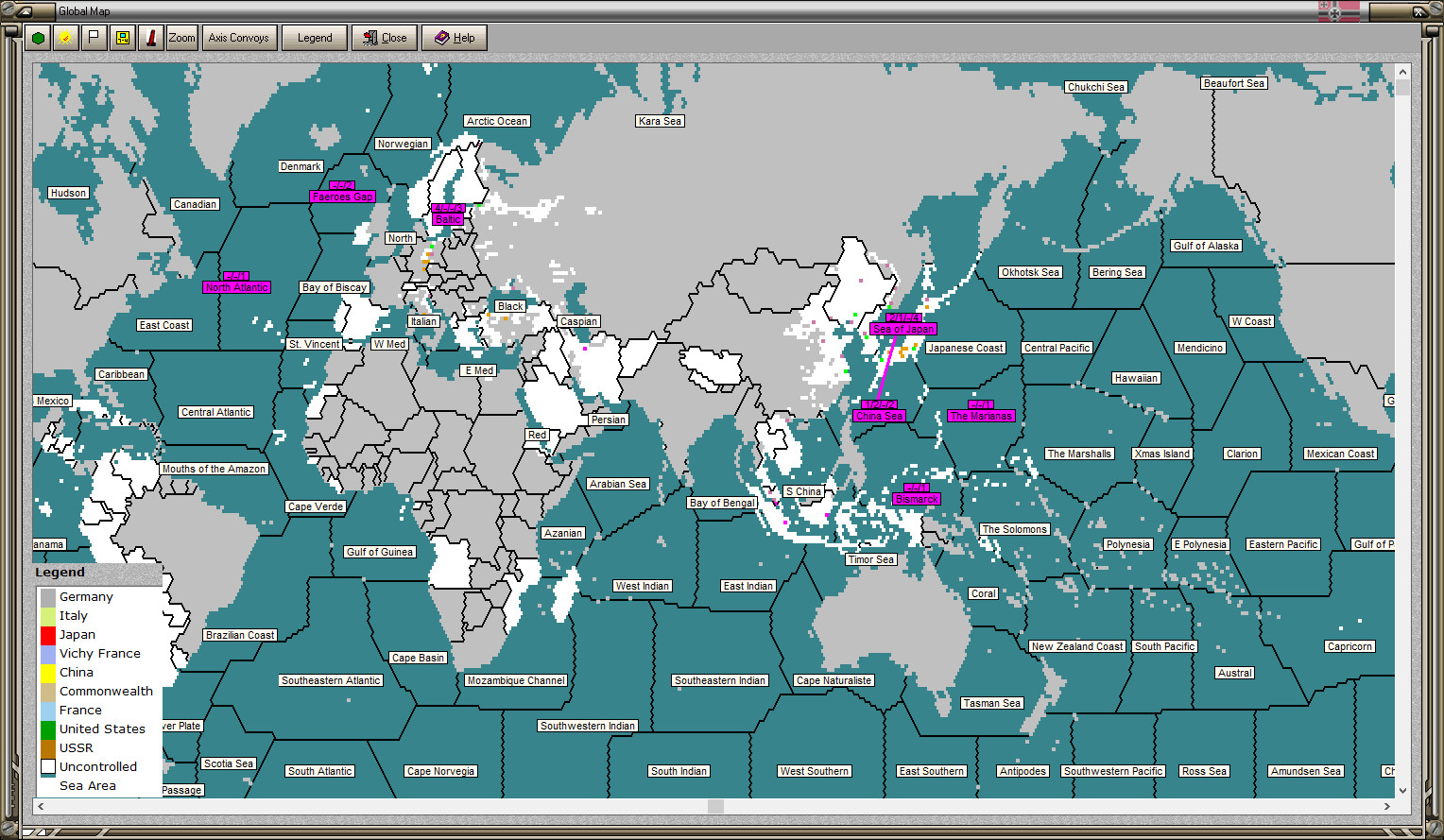Click the Japanese Coast label

pos(966,348)
